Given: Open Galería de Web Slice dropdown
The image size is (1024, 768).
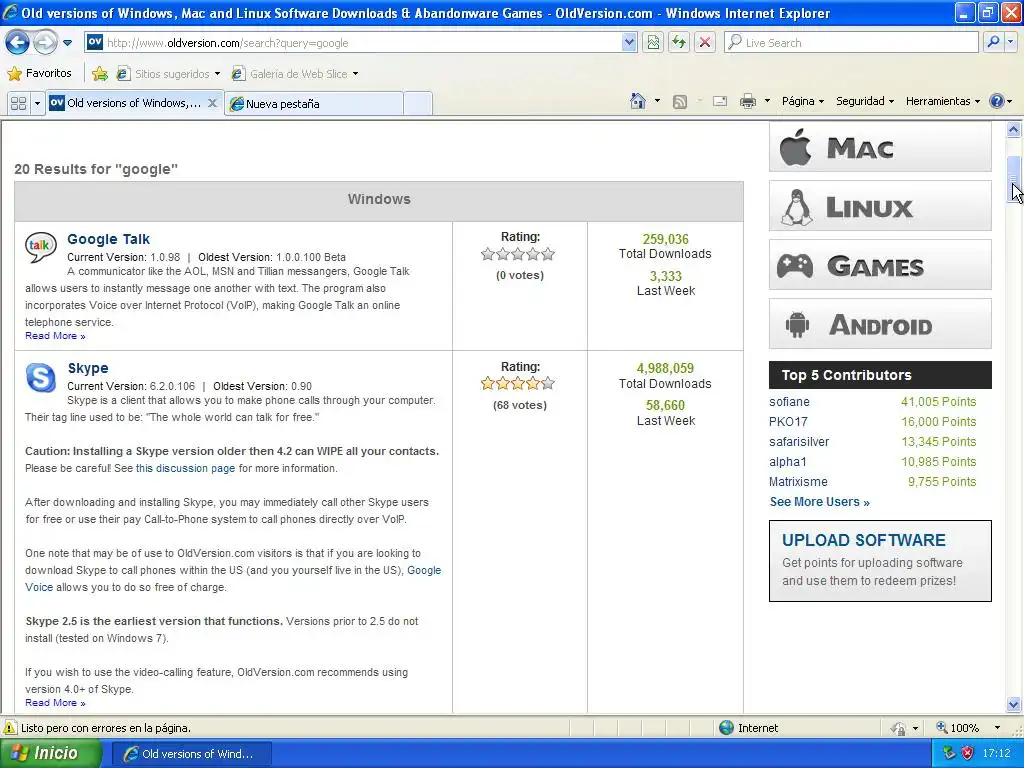Looking at the screenshot, I should coord(295,74).
